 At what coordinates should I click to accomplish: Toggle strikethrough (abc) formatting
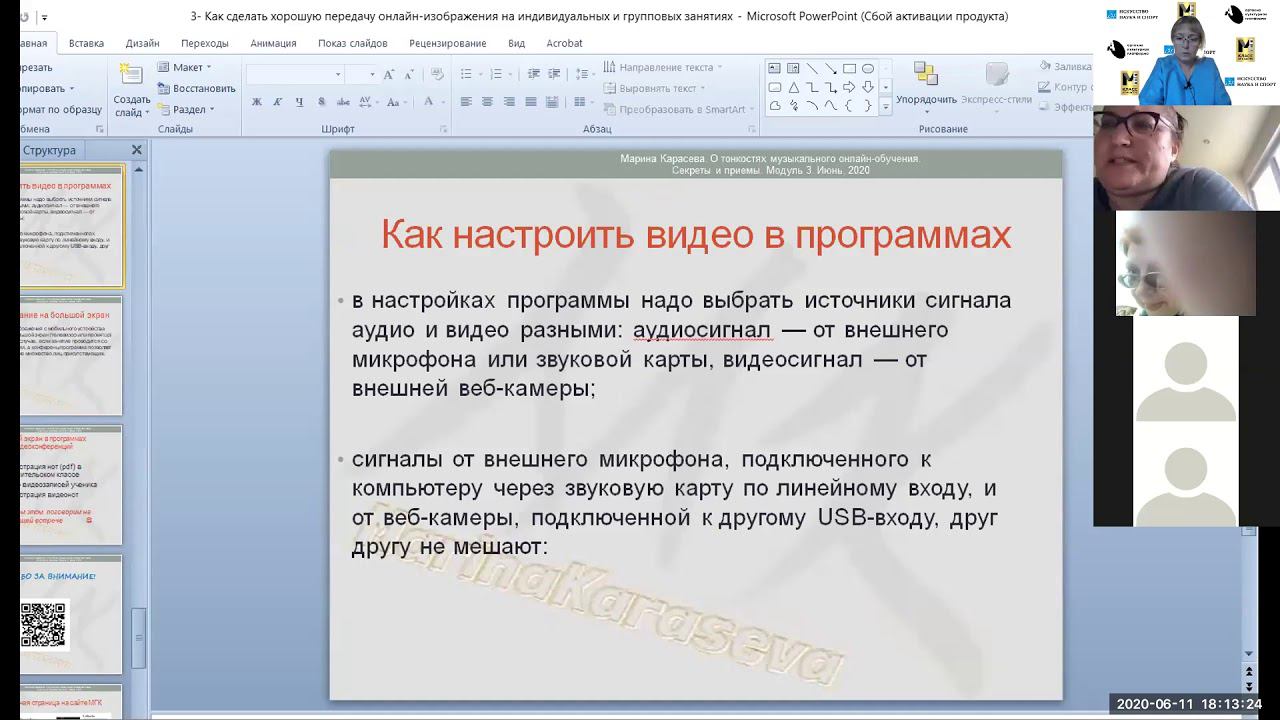(x=343, y=101)
